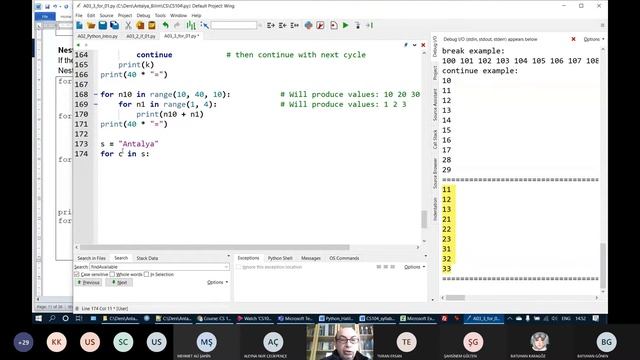Click the Python logo toolbar icon
This screenshot has width=640, height=360.
click(x=309, y=25)
